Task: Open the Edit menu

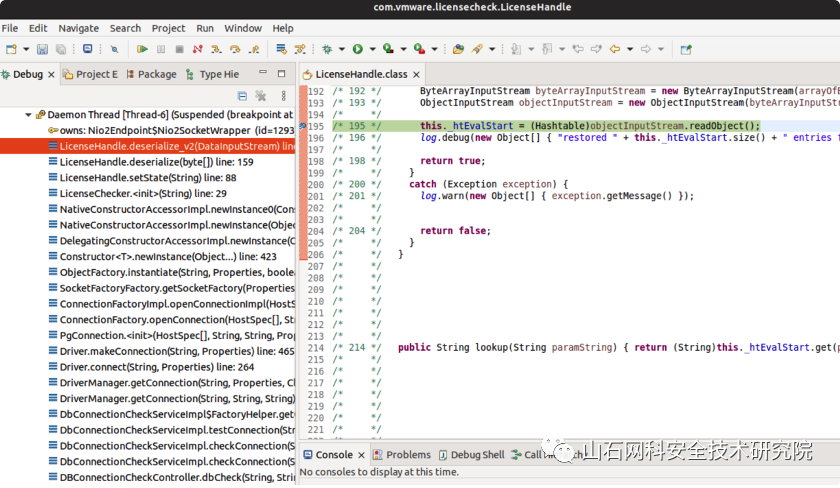Action: point(38,28)
